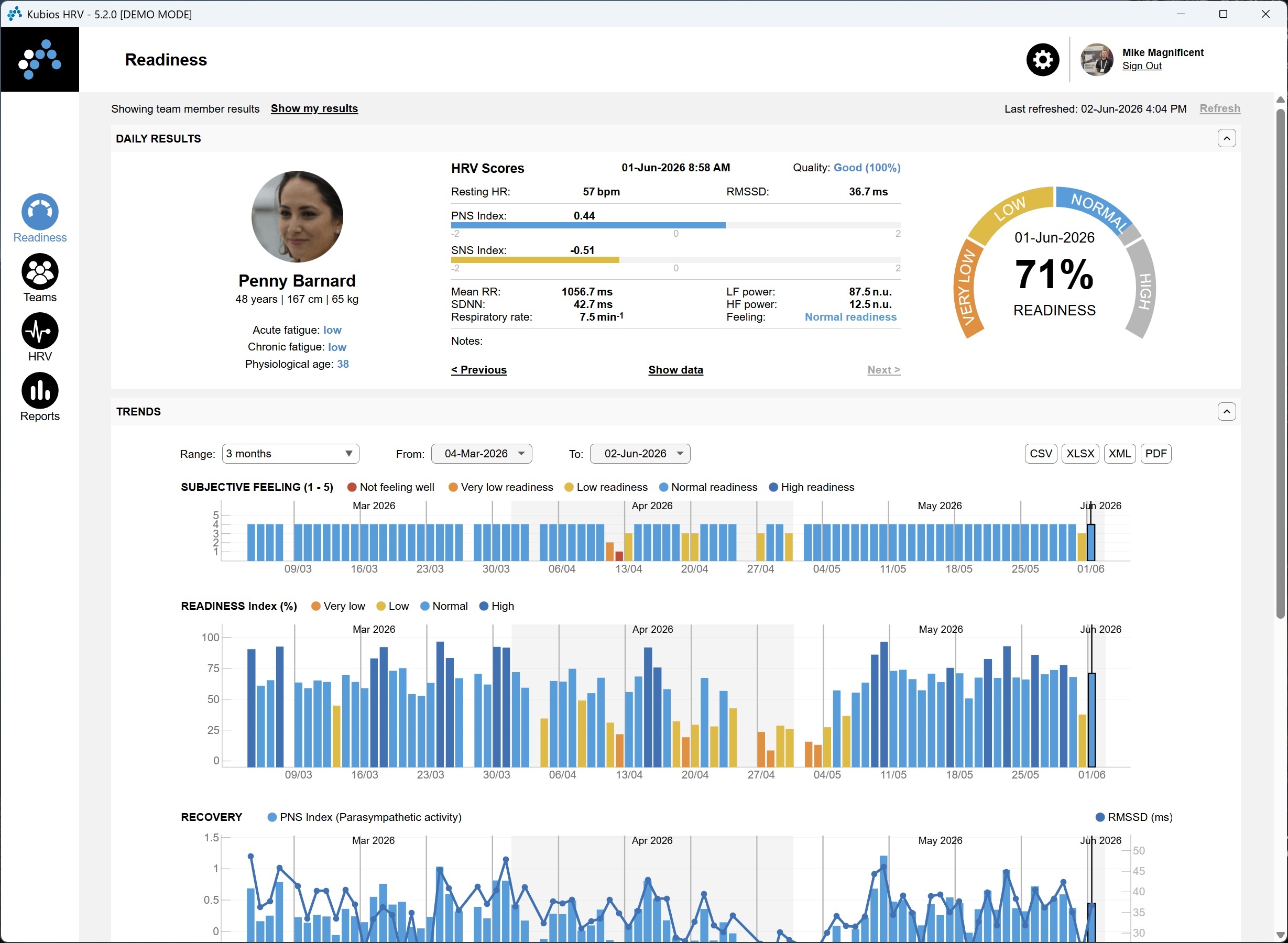Image resolution: width=1288 pixels, height=943 pixels.
Task: Collapse the Trends section
Action: [x=1226, y=412]
